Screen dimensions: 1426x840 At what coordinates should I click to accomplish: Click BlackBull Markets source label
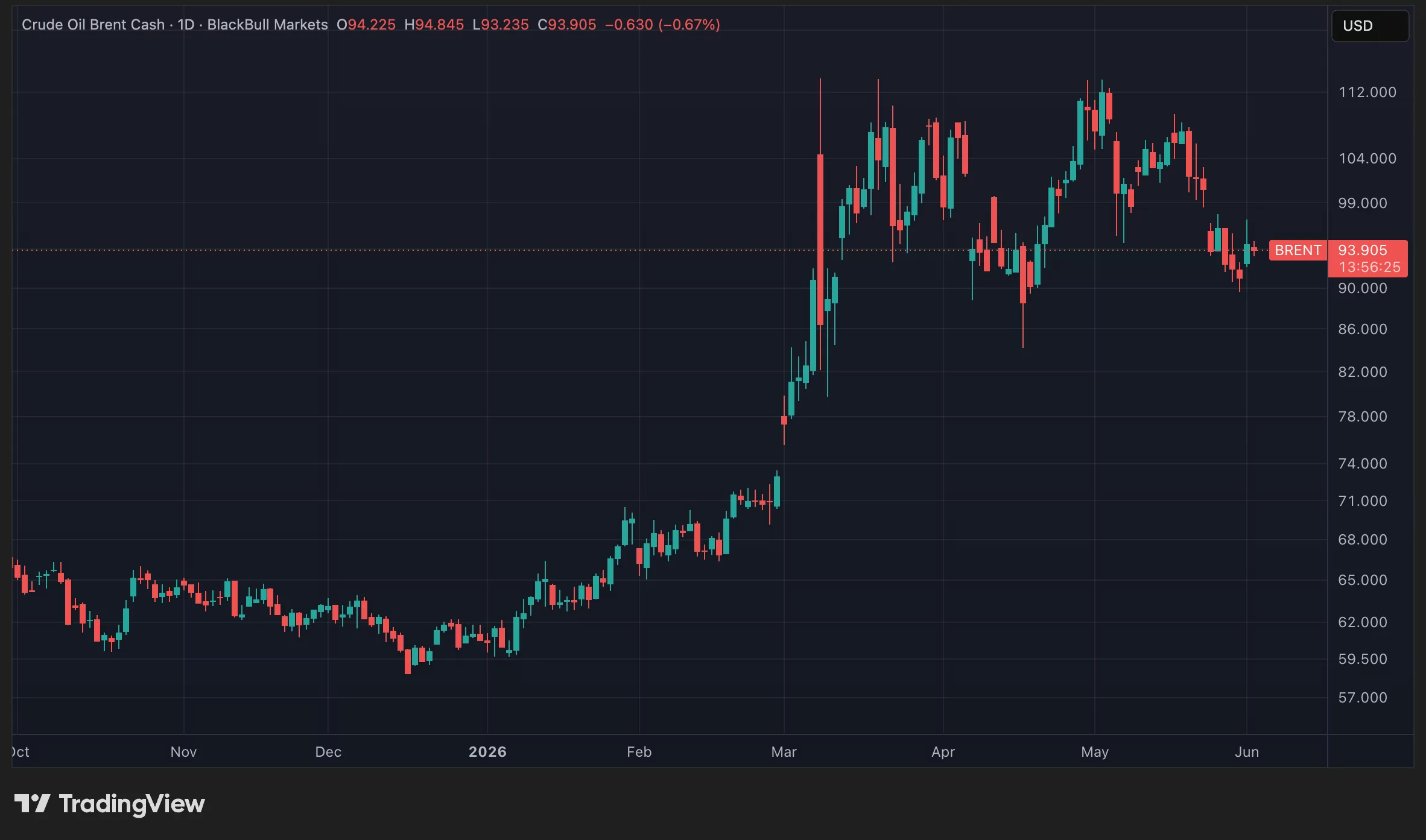[267, 25]
